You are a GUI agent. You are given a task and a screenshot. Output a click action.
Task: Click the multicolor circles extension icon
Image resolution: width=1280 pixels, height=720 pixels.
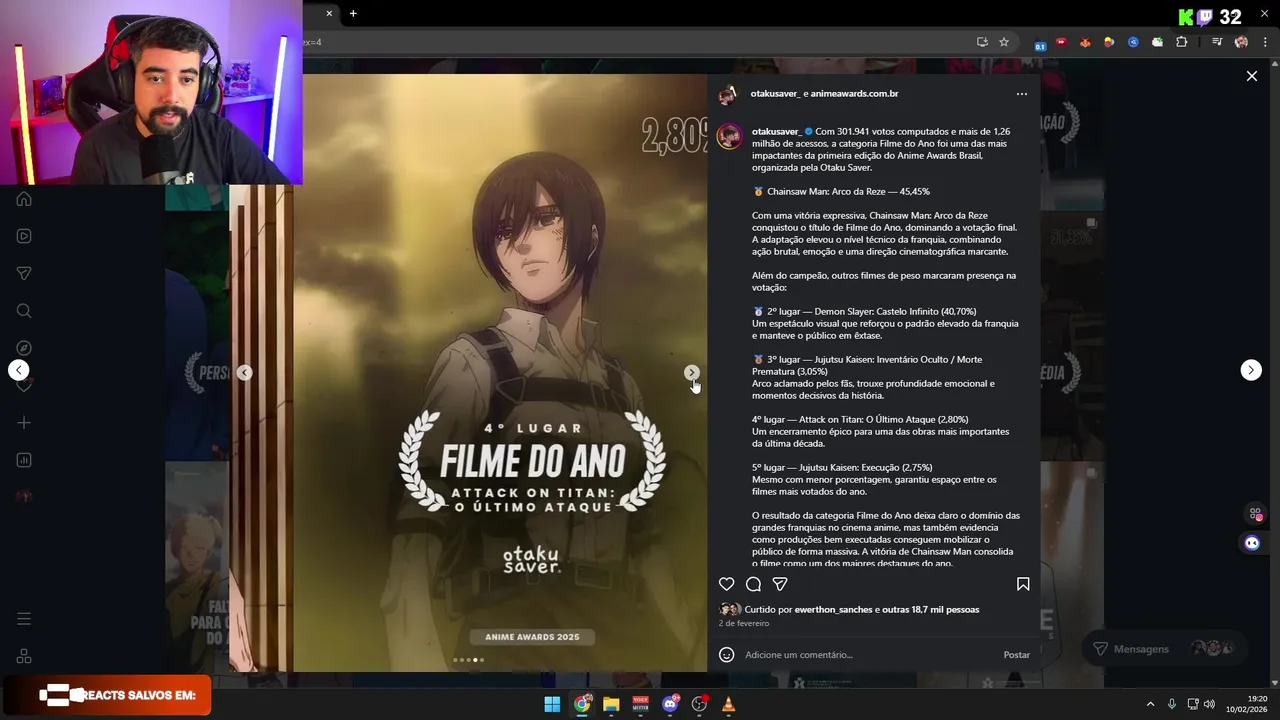pos(1109,42)
